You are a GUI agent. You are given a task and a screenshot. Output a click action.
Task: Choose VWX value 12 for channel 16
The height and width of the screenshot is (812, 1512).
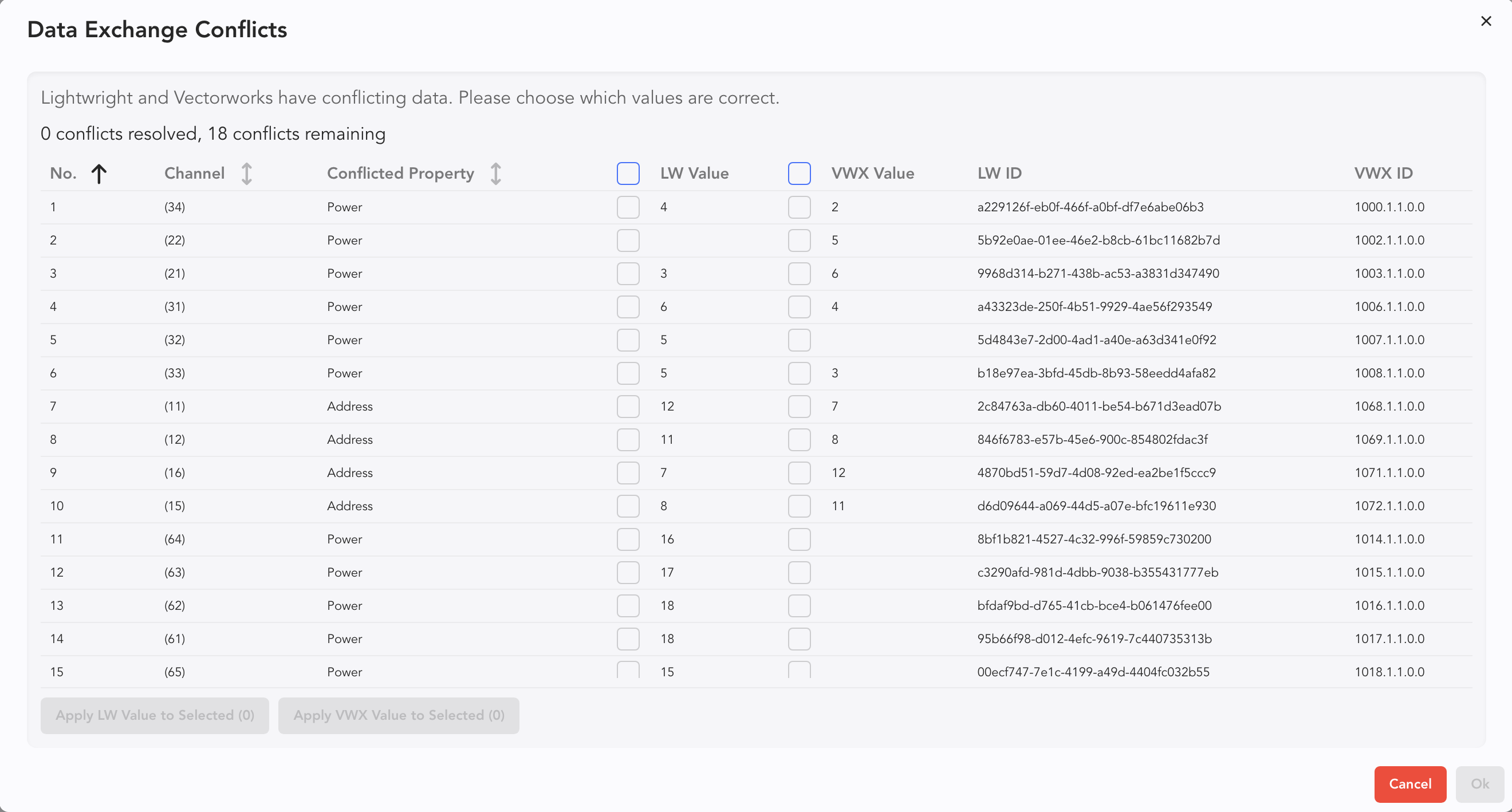tap(799, 473)
